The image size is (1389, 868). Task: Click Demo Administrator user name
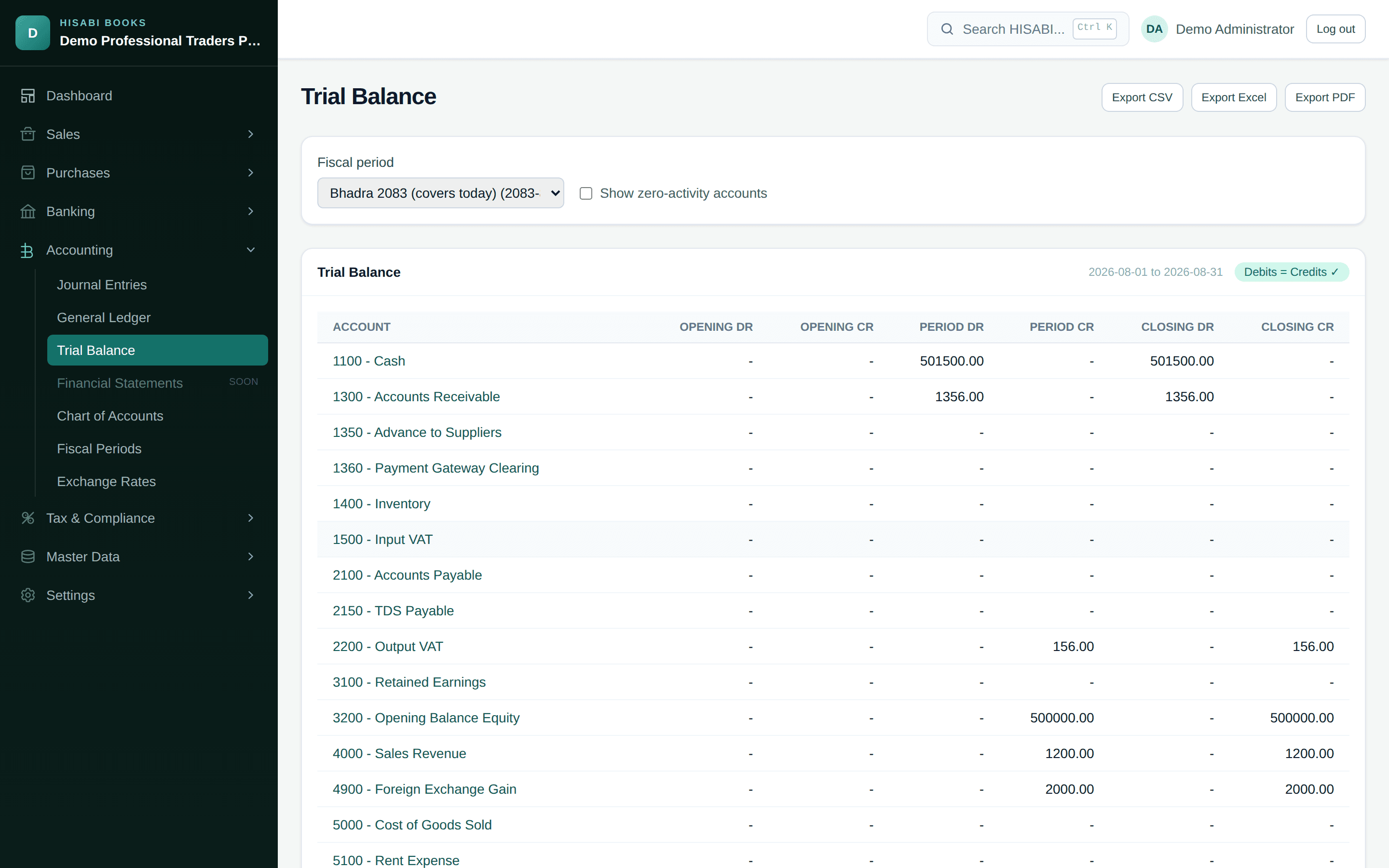(1235, 29)
